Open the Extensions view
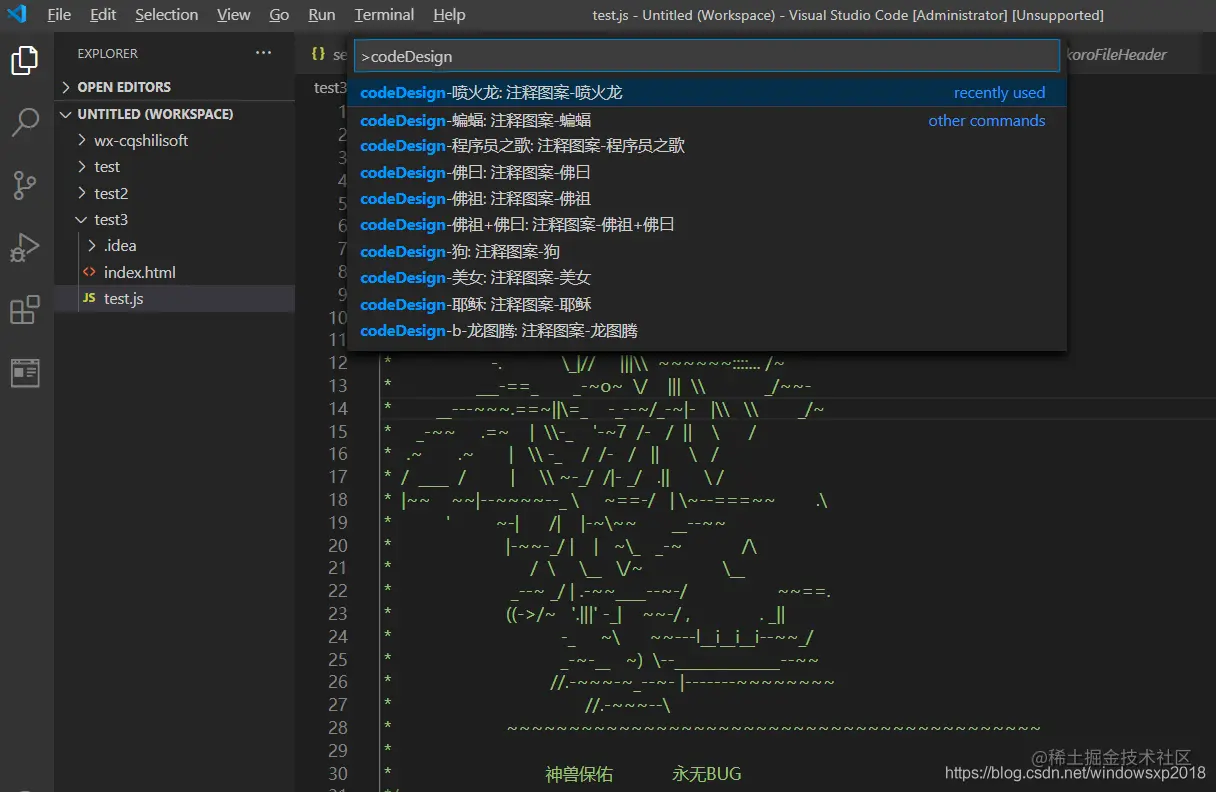The image size is (1216, 792). point(25,310)
